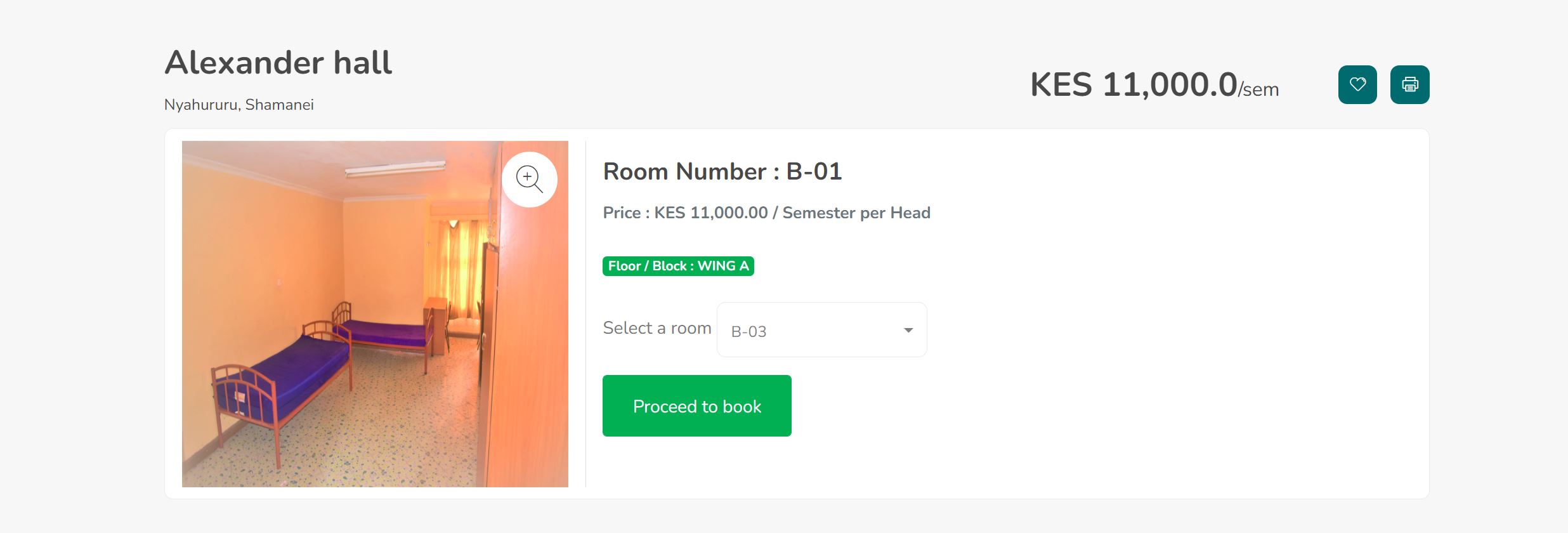Click the 'Floor / Block : WING A' badge
This screenshot has height=533, width=1568.
pyautogui.click(x=678, y=266)
